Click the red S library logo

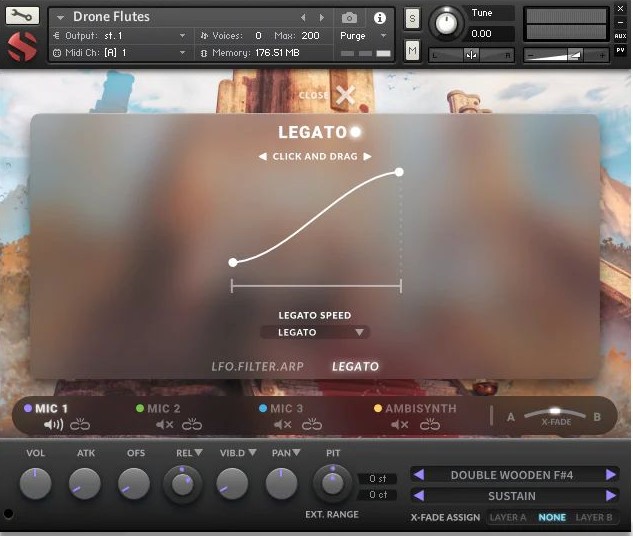point(22,46)
